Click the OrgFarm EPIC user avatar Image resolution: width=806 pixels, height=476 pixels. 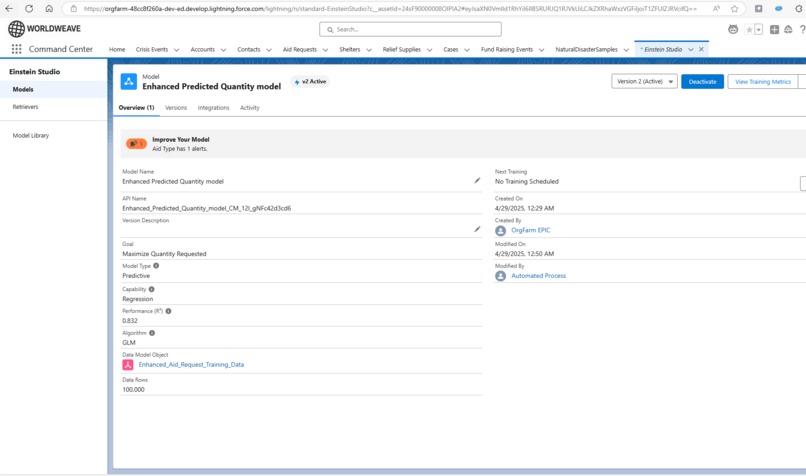coord(501,230)
